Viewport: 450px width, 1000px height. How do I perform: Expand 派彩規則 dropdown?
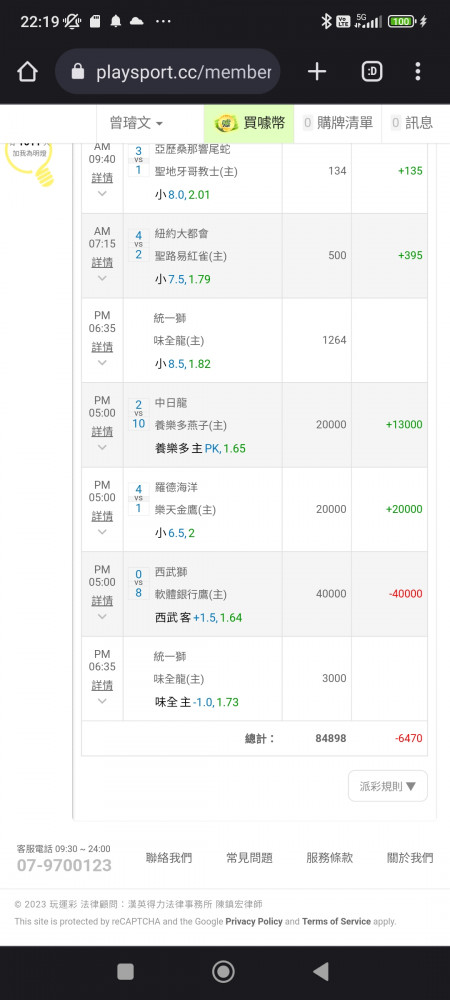(388, 786)
